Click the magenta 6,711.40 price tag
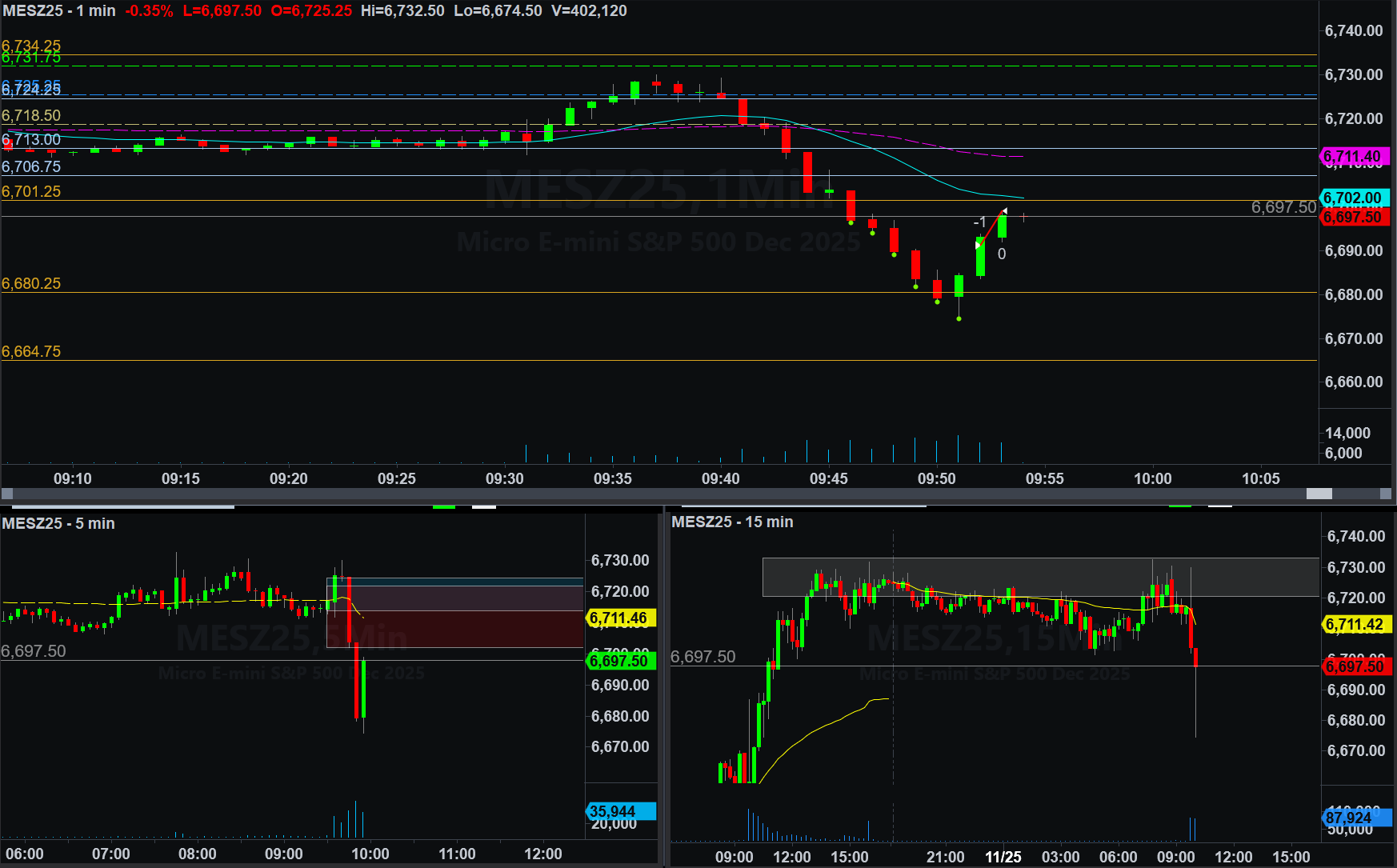The image size is (1397, 868). [1352, 157]
